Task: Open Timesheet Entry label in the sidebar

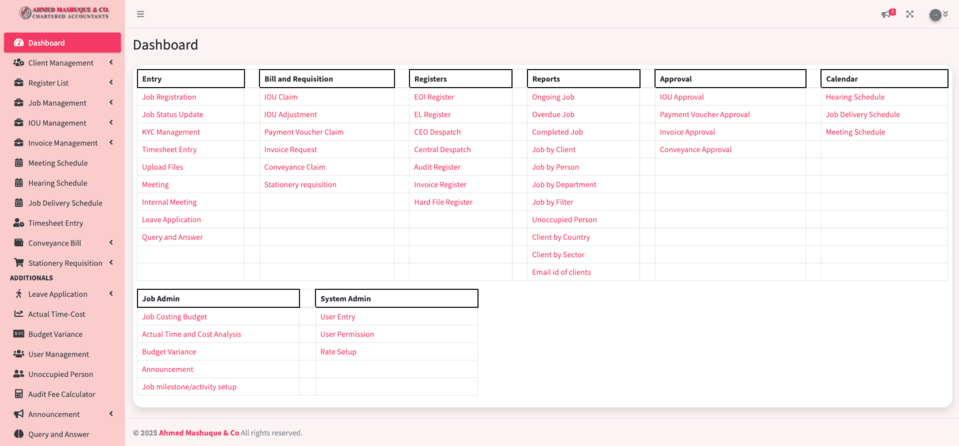Action: (56, 223)
